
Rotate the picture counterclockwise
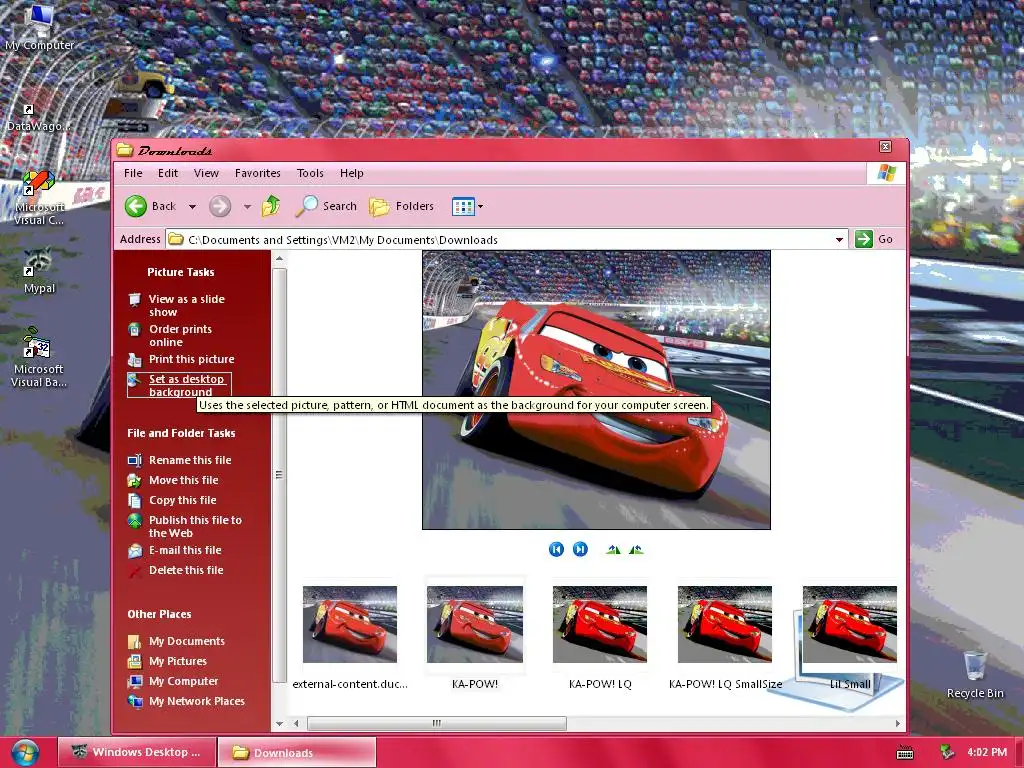point(636,549)
